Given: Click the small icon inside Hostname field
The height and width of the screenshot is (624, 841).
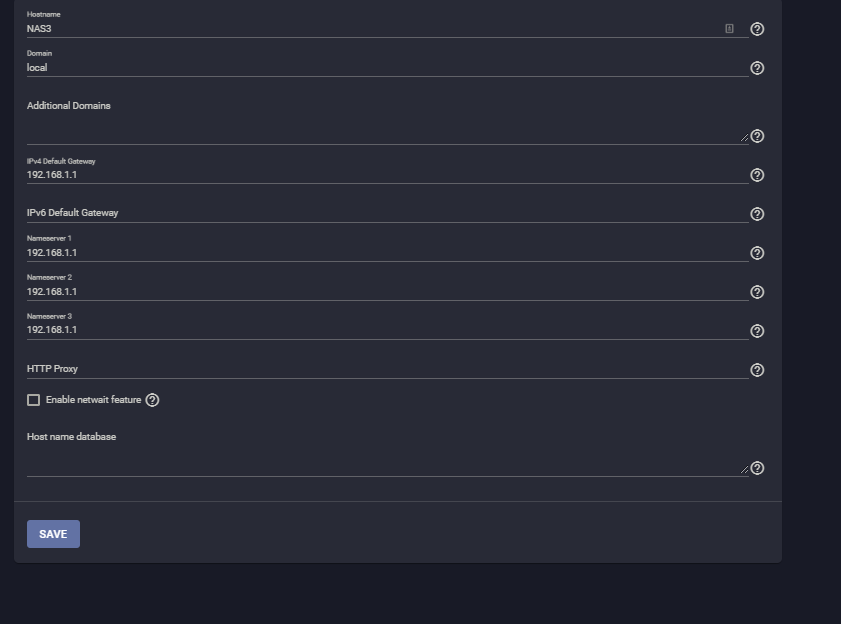Looking at the screenshot, I should 729,29.
